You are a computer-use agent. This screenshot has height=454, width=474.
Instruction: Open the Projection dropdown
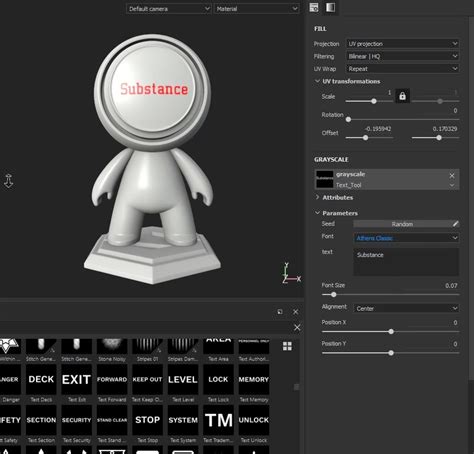tap(403, 44)
